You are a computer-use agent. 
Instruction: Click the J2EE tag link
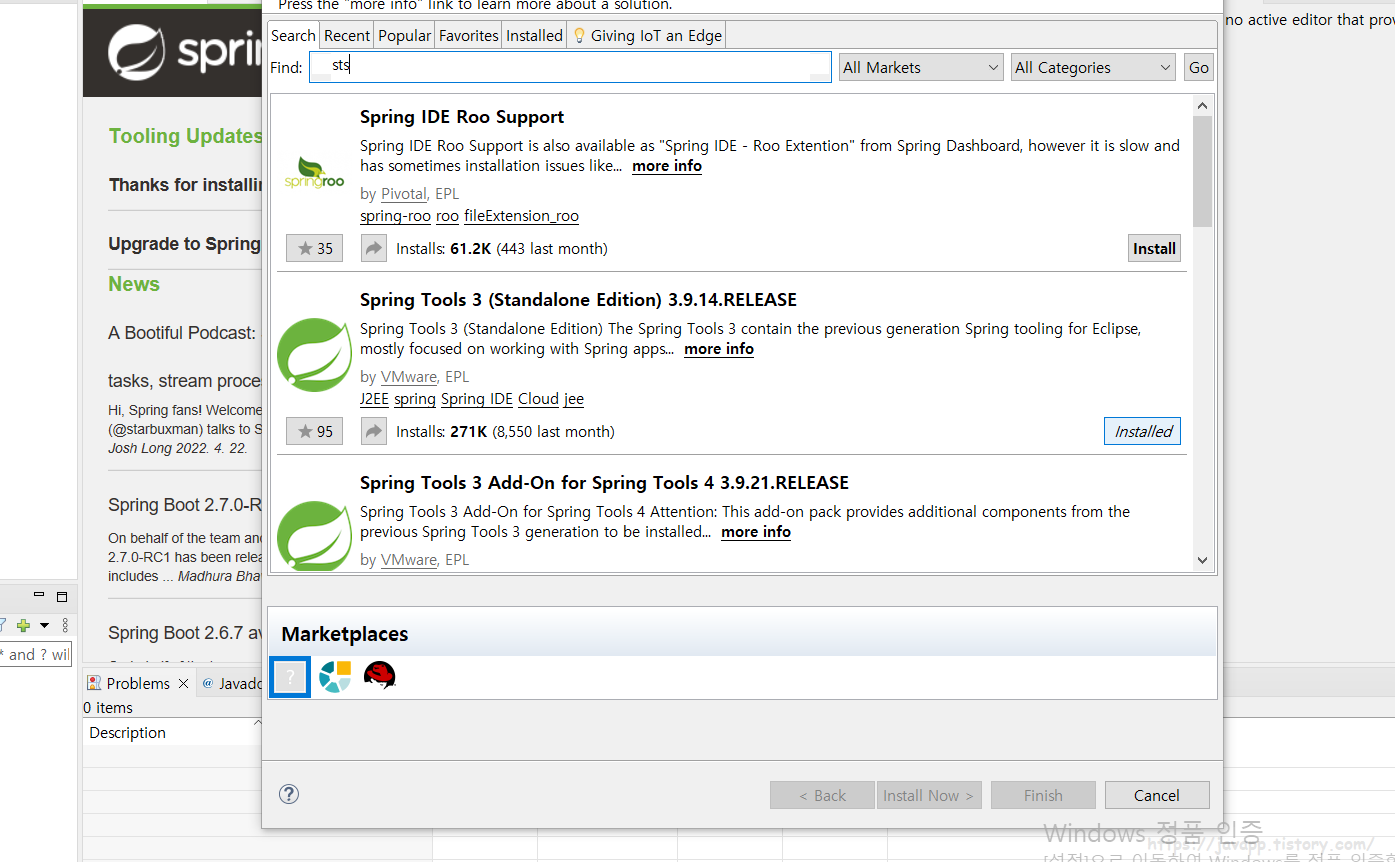[374, 399]
